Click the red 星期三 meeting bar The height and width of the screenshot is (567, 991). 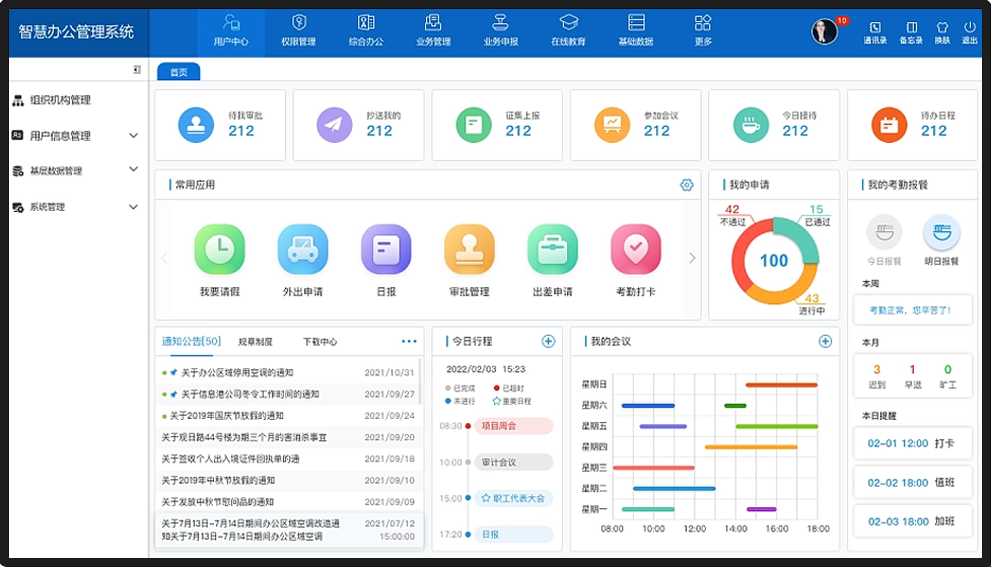click(x=653, y=468)
